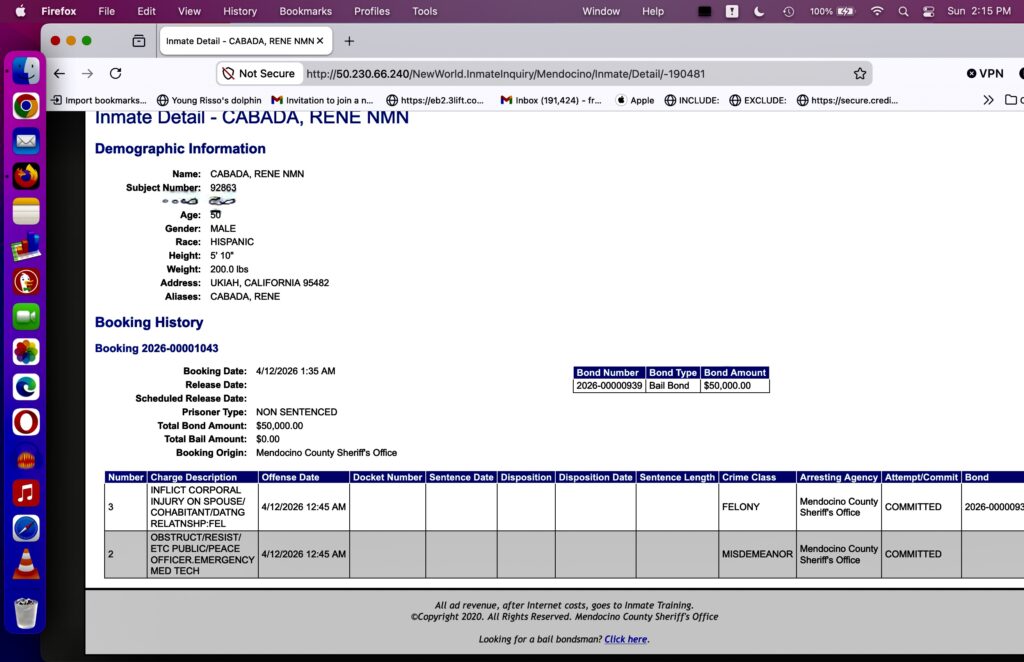Toggle Focus mode moon icon in menu bar
Image resolution: width=1024 pixels, height=662 pixels.
click(759, 11)
